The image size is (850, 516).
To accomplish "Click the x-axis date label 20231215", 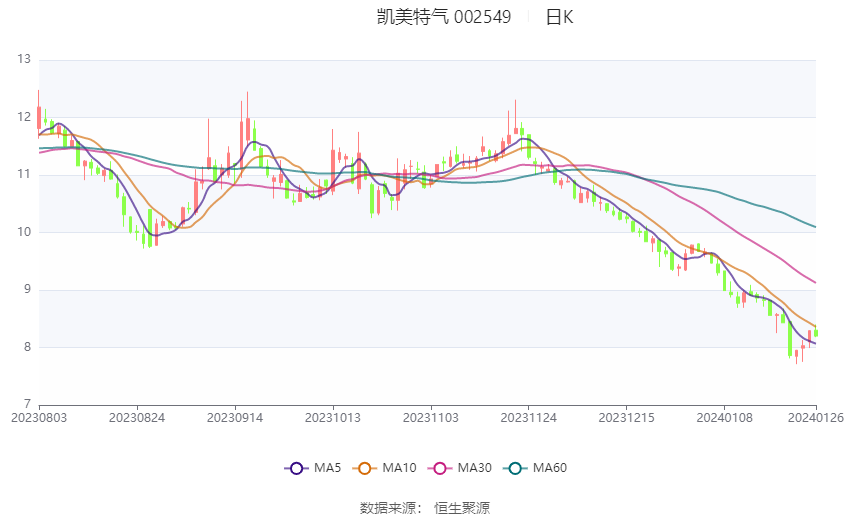I will pos(627,418).
